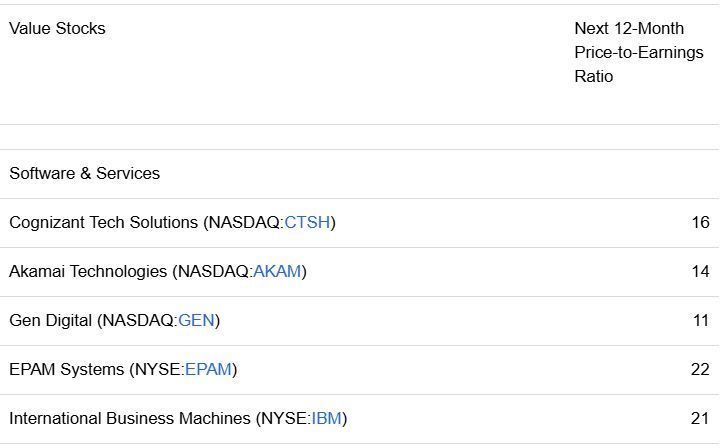The height and width of the screenshot is (448, 724).
Task: Click the Gen Digital company name
Action: tap(51, 321)
